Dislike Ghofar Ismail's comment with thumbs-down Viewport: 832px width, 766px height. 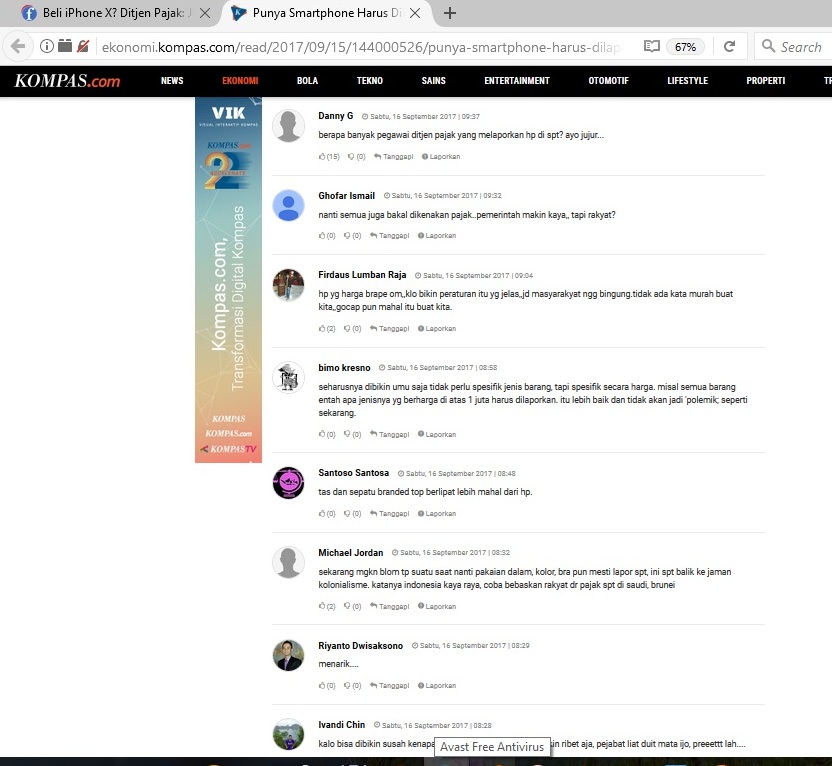click(x=348, y=236)
